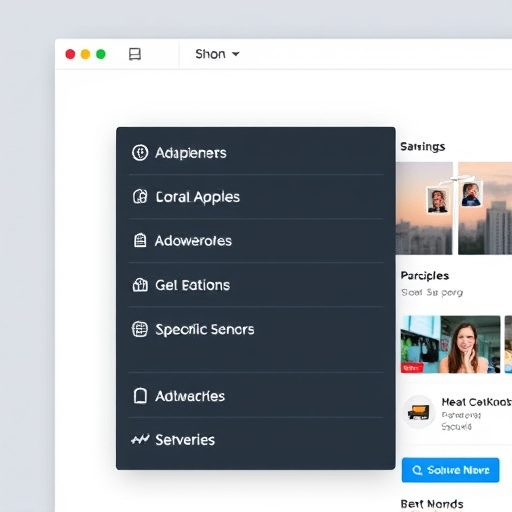Open the Shon dropdown
This screenshot has height=512, width=512.
217,54
